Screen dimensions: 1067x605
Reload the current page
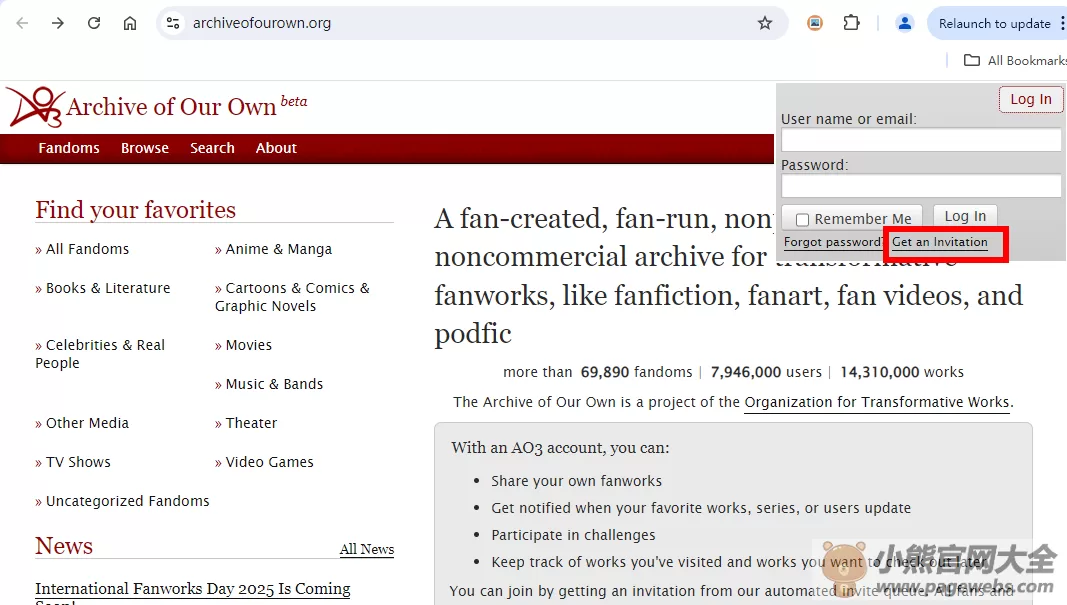coord(94,23)
